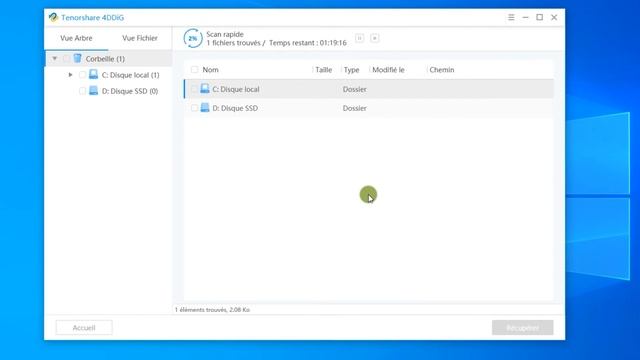Click the 1 fichiers trouvés text
Viewport: 640px width, 360px height.
point(233,43)
